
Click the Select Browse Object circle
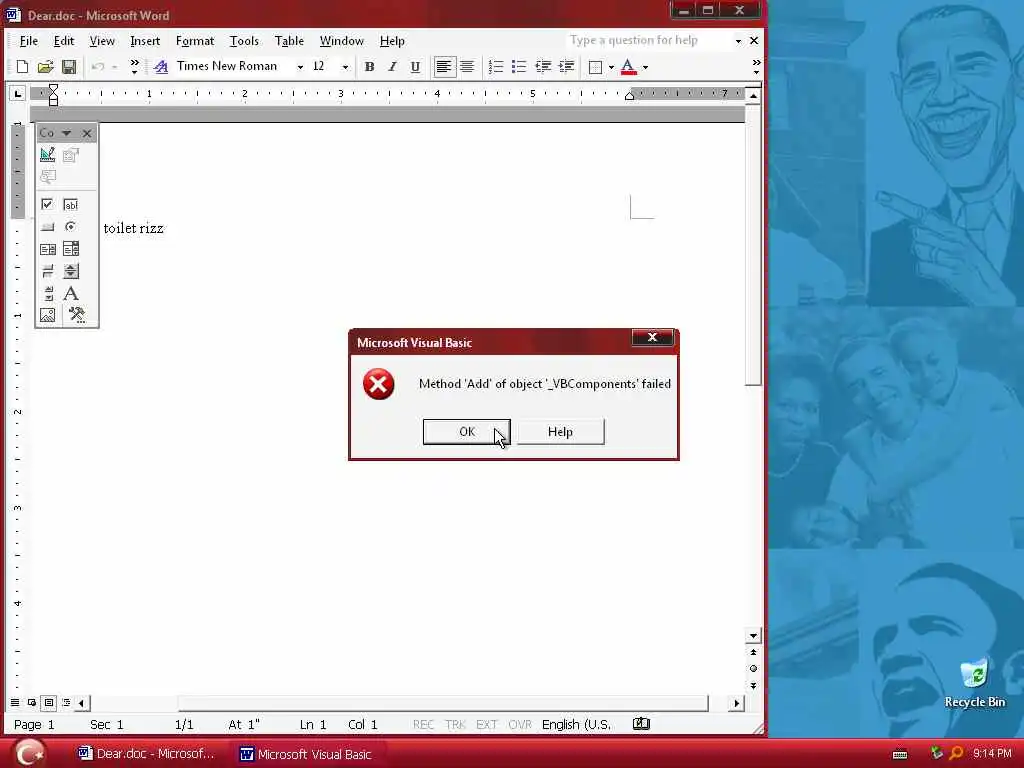[x=753, y=669]
